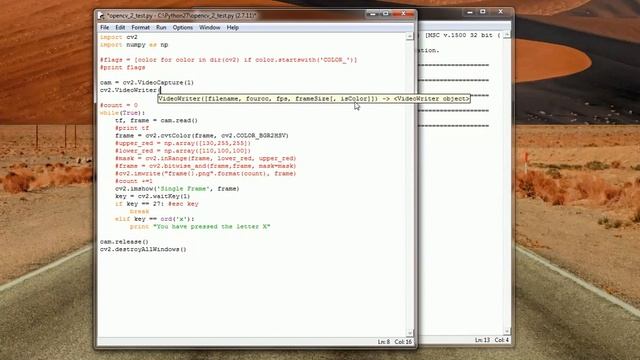The image size is (640, 360).
Task: Click the 'cam.release()' line
Action: pyautogui.click(x=124, y=242)
